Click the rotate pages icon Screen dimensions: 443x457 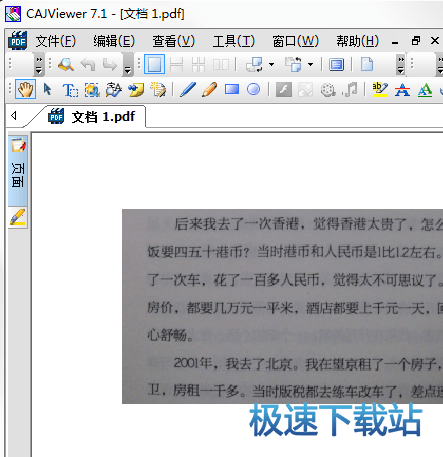pyautogui.click(x=254, y=64)
